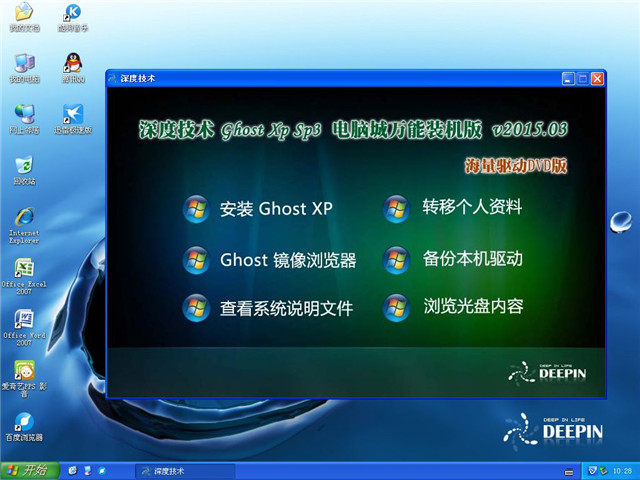The image size is (640, 480).
Task: Select the 我的电脑 desktop icon
Action: (x=24, y=68)
